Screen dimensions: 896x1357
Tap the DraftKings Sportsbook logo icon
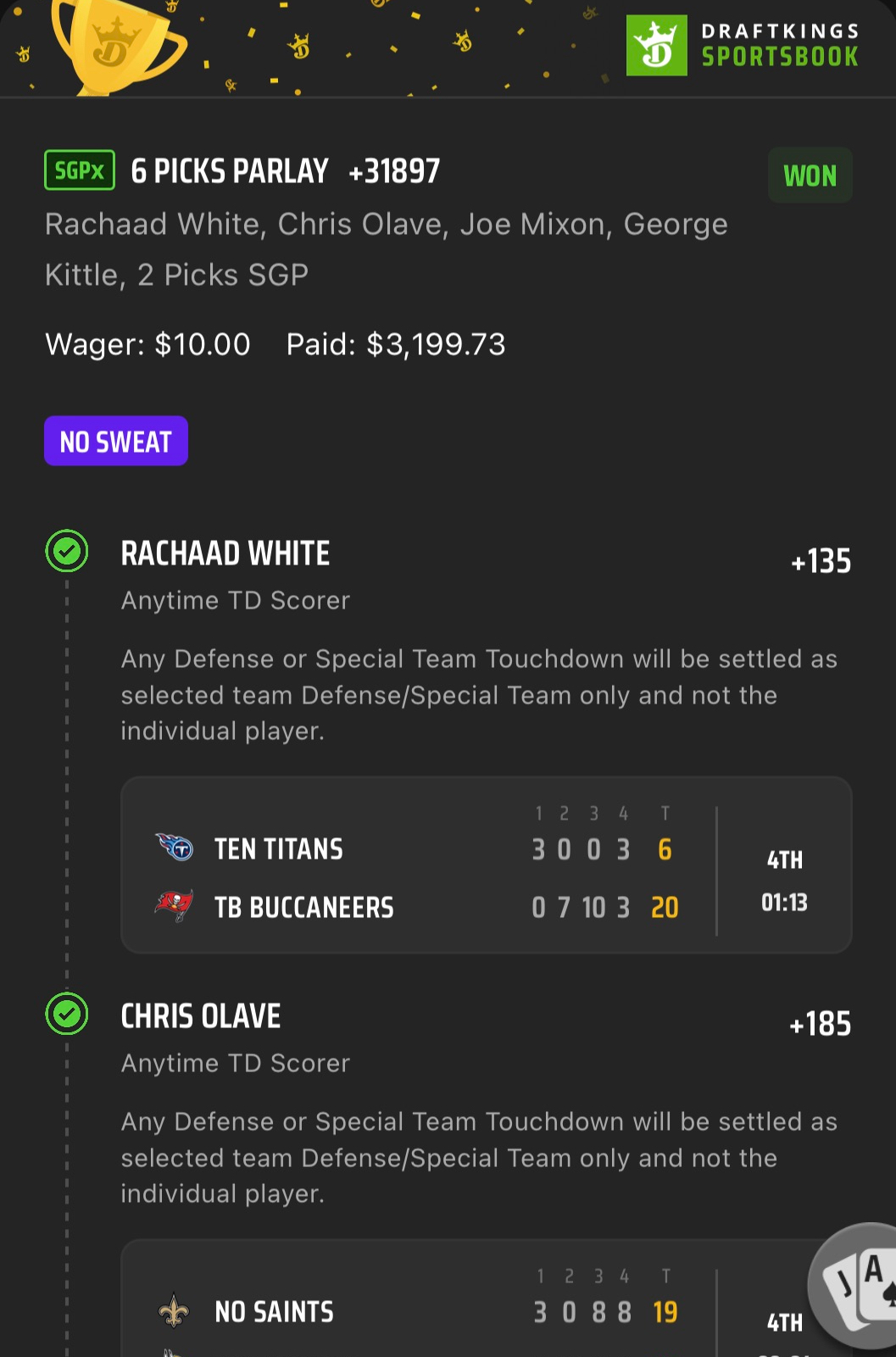point(656,46)
